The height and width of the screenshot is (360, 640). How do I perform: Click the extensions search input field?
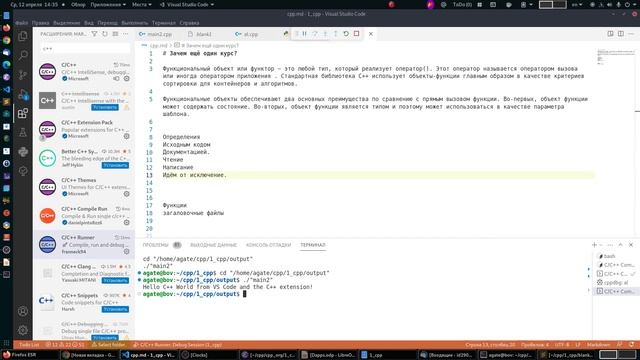[85, 49]
